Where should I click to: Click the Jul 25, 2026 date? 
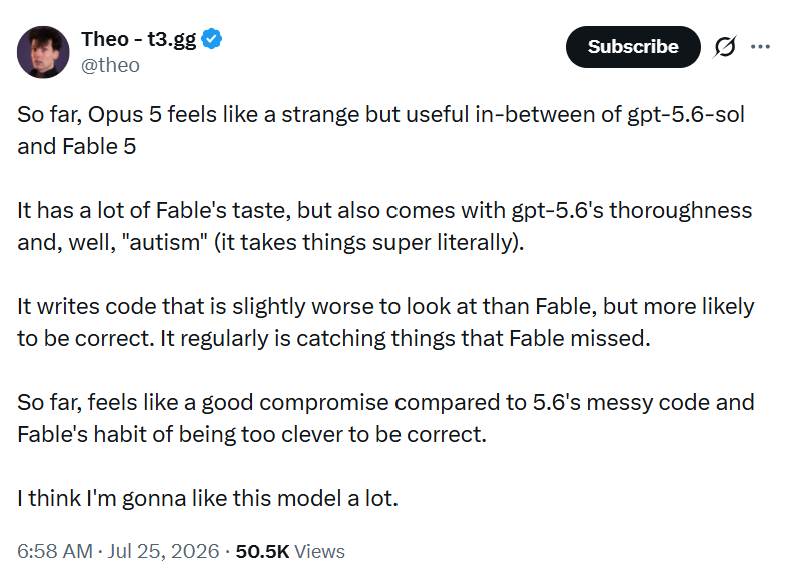pos(164,551)
